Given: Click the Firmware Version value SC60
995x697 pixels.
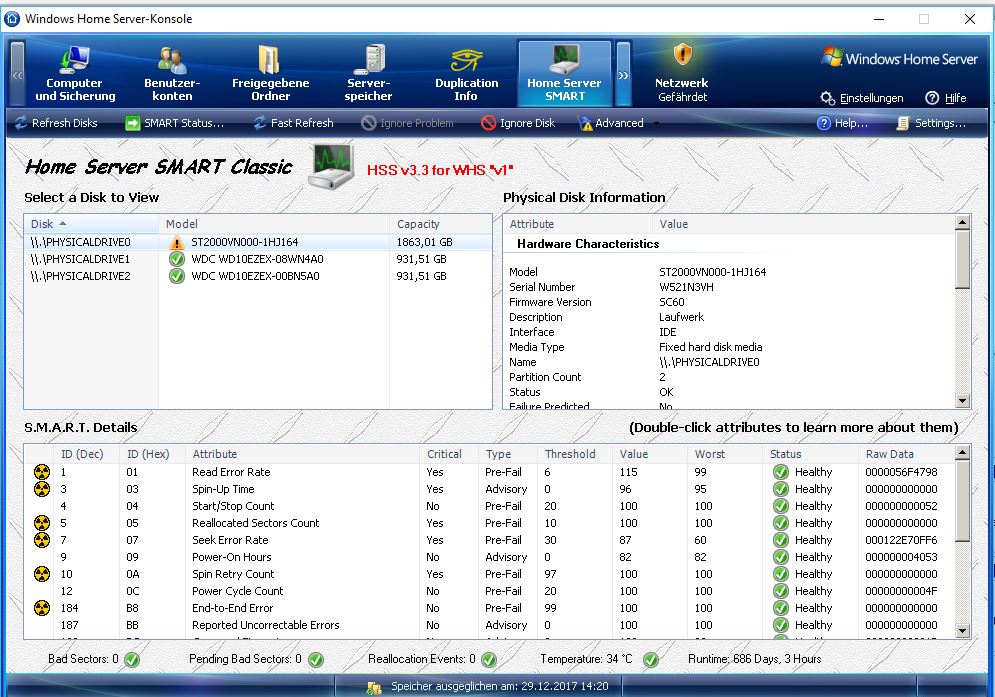Looking at the screenshot, I should point(671,302).
